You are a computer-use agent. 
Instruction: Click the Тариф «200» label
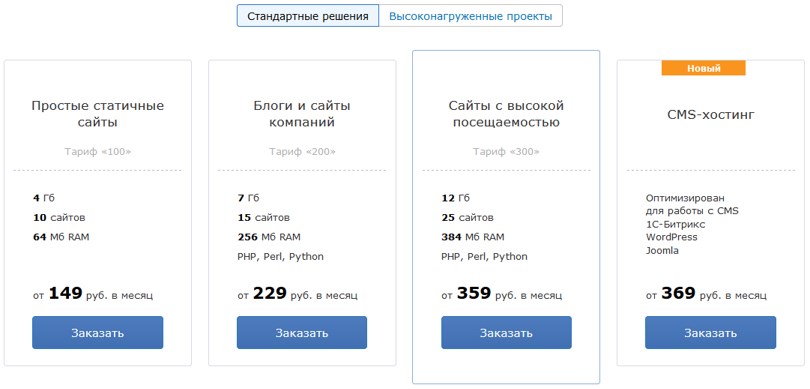pyautogui.click(x=302, y=152)
